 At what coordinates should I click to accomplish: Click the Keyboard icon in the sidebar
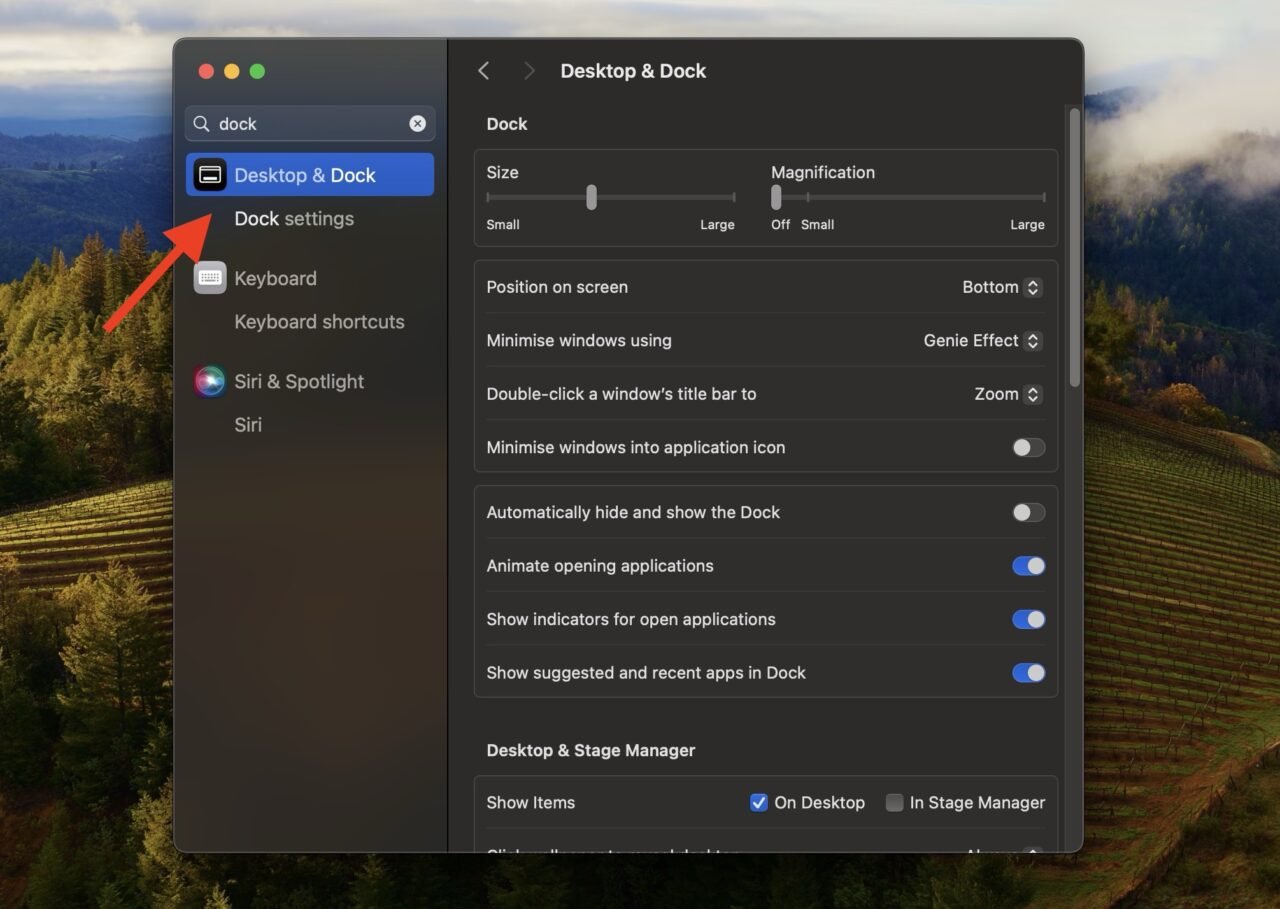click(x=210, y=278)
